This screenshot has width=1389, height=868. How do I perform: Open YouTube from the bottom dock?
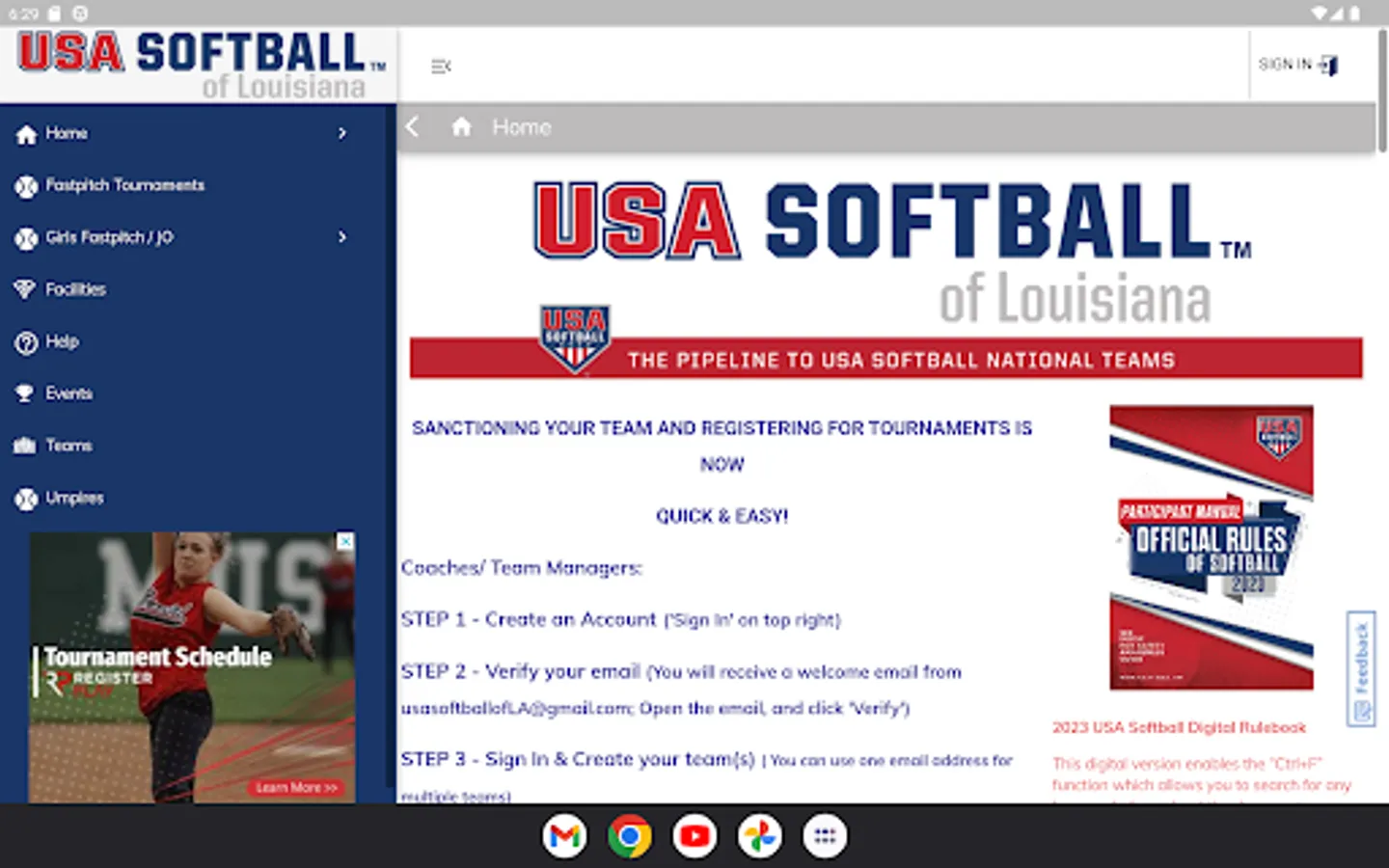tap(694, 835)
